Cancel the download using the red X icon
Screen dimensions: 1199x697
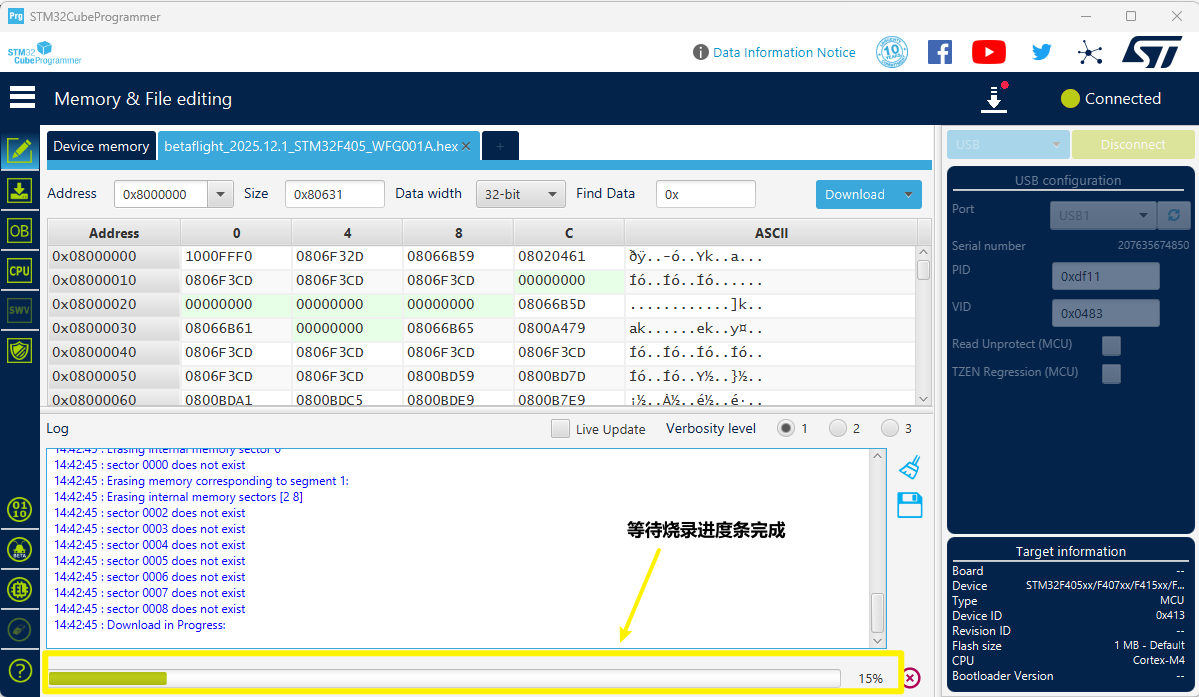click(911, 678)
